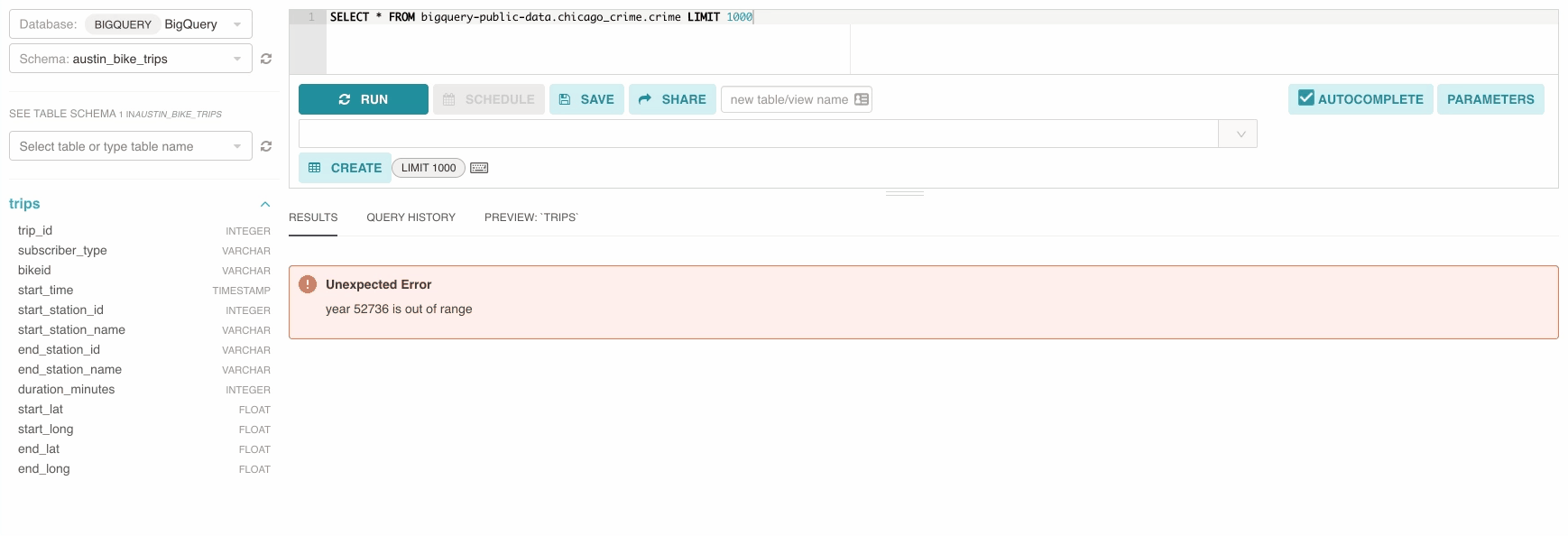The width and height of the screenshot is (1568, 536).
Task: Click the 'year 52736 is out of range' message
Action: coord(399,309)
